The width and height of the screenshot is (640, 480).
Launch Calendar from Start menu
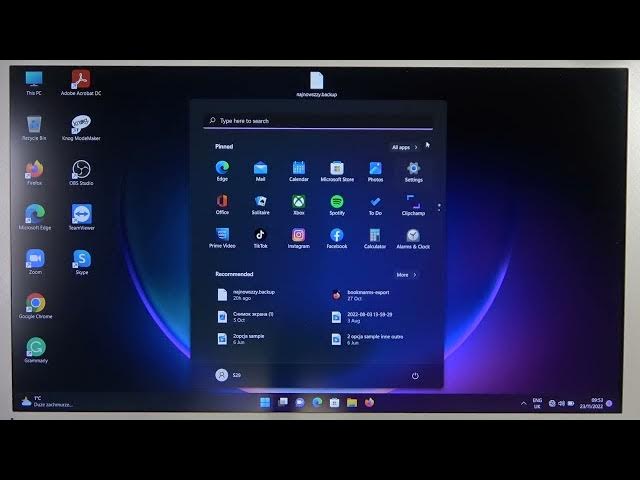(299, 171)
